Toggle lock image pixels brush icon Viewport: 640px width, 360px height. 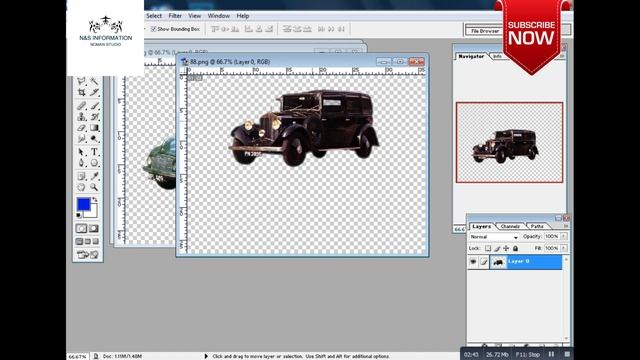[497, 248]
